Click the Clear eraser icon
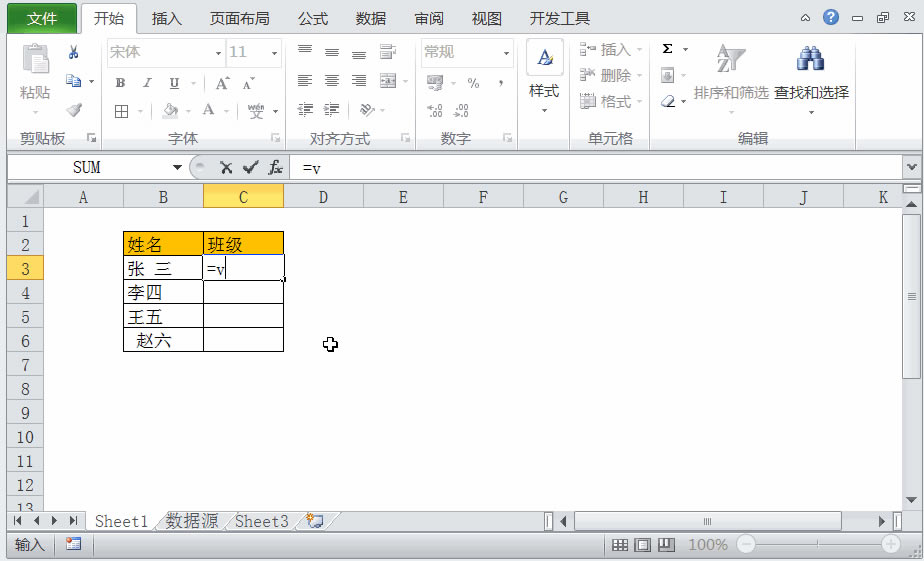The image size is (924, 561). pyautogui.click(x=668, y=101)
